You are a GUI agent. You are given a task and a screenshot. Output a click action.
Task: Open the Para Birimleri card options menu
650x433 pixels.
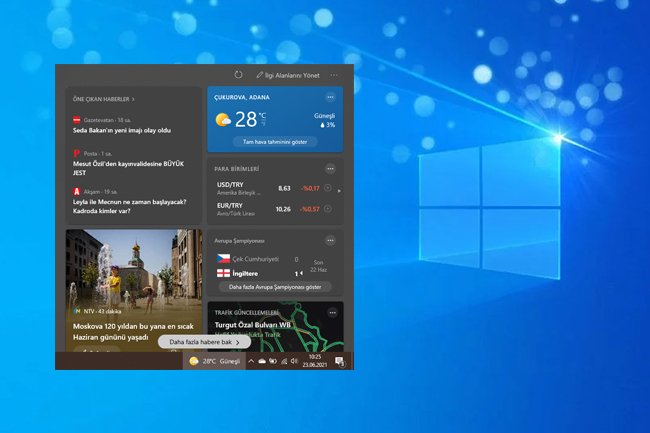[330, 169]
